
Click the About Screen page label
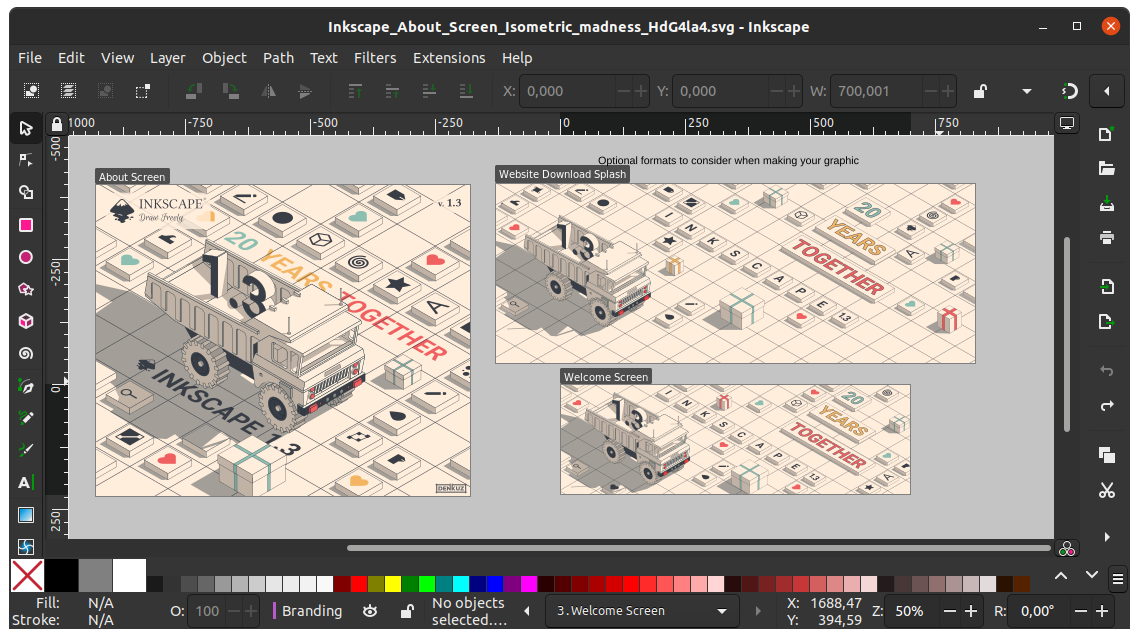132,177
